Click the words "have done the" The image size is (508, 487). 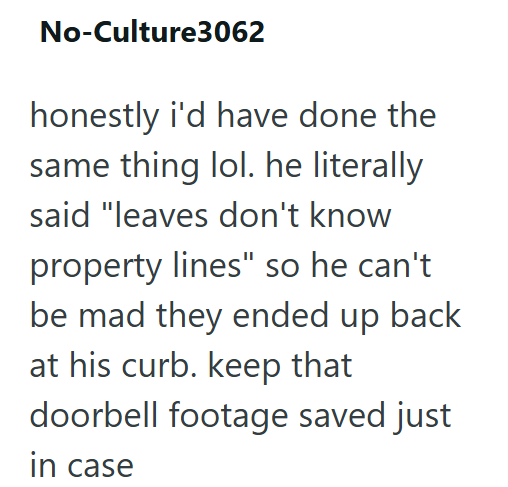tap(327, 115)
